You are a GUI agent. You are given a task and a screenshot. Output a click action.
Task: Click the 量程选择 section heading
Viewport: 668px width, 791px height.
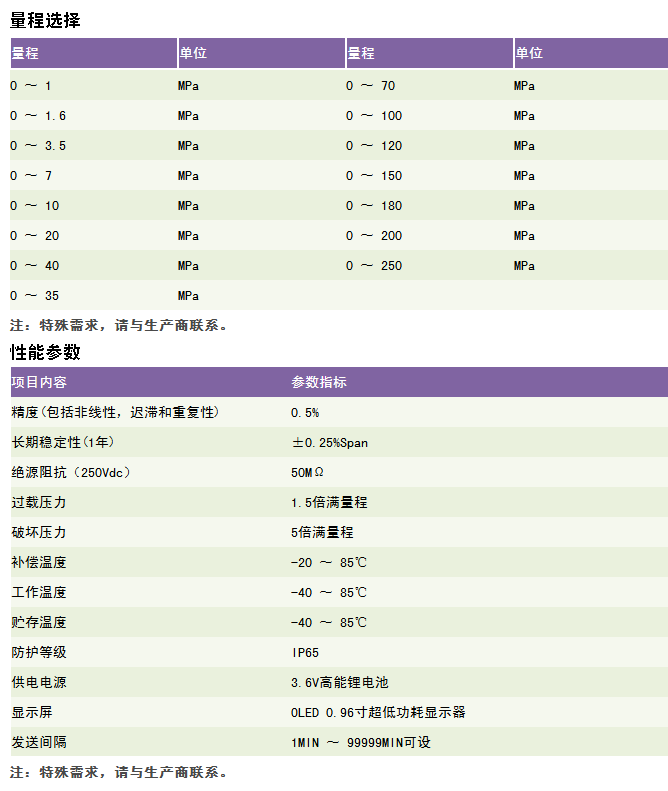(45, 20)
